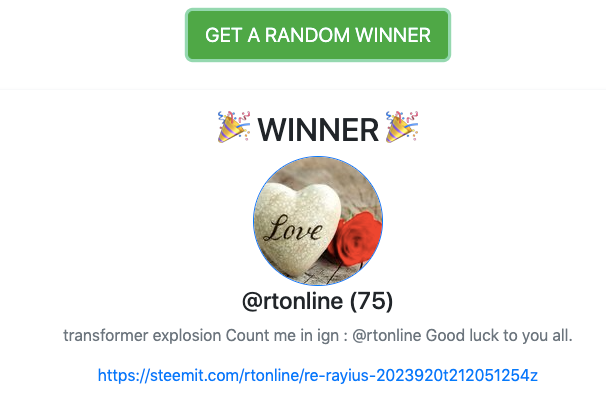
Task: Click the party popper left of WINNER
Action: tap(234, 127)
